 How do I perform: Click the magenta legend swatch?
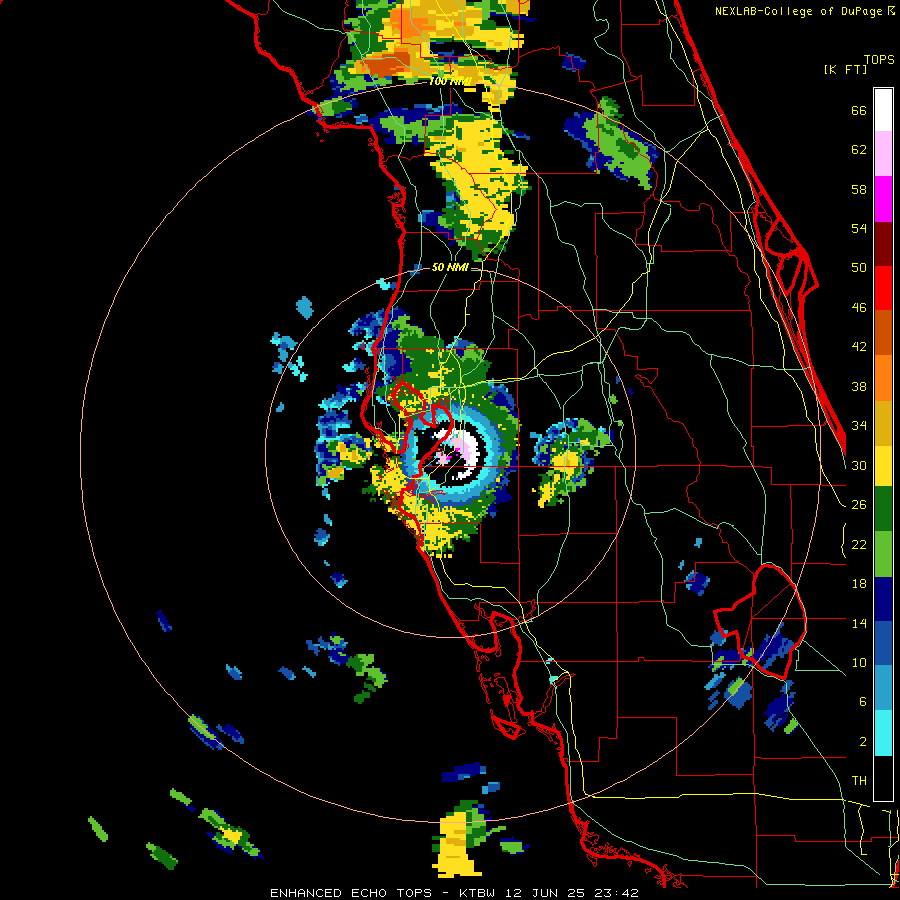[883, 199]
